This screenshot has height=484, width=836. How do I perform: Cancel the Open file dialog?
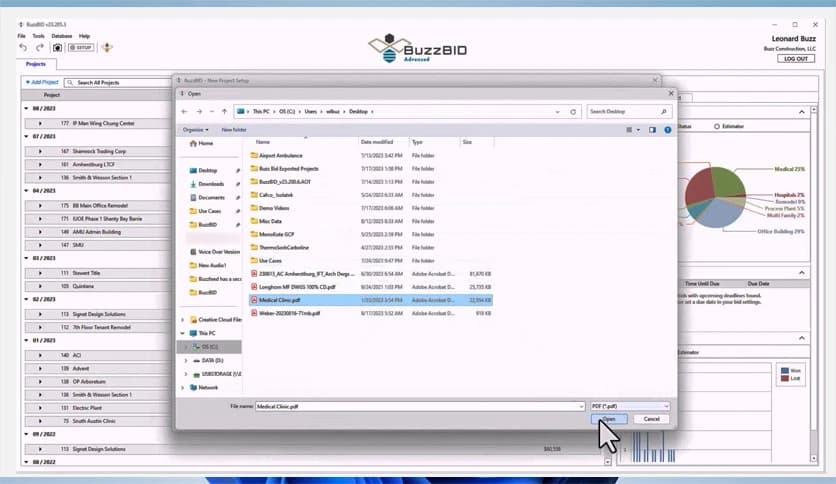coord(652,419)
